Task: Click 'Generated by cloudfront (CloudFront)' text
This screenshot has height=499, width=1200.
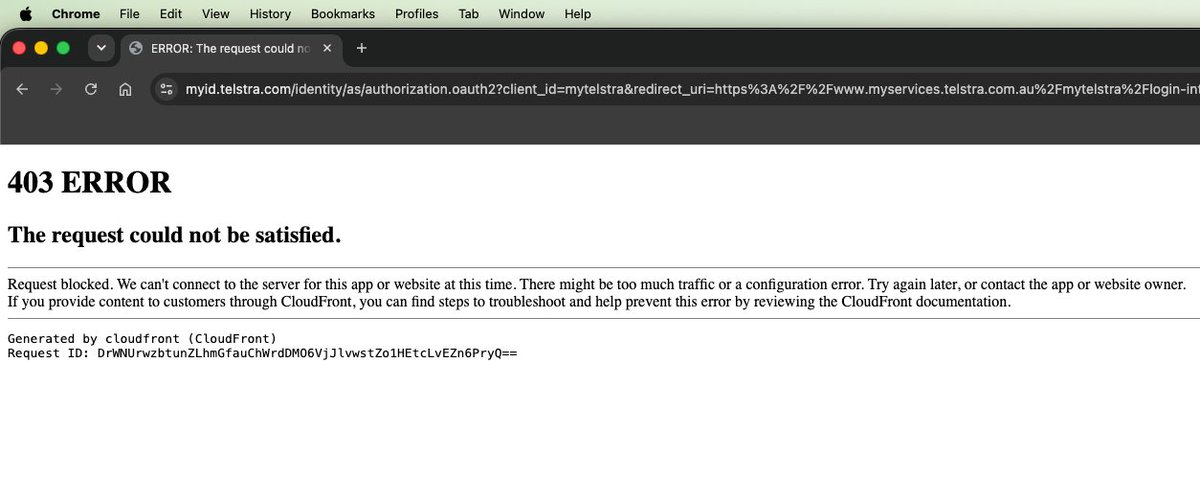Action: [142, 339]
